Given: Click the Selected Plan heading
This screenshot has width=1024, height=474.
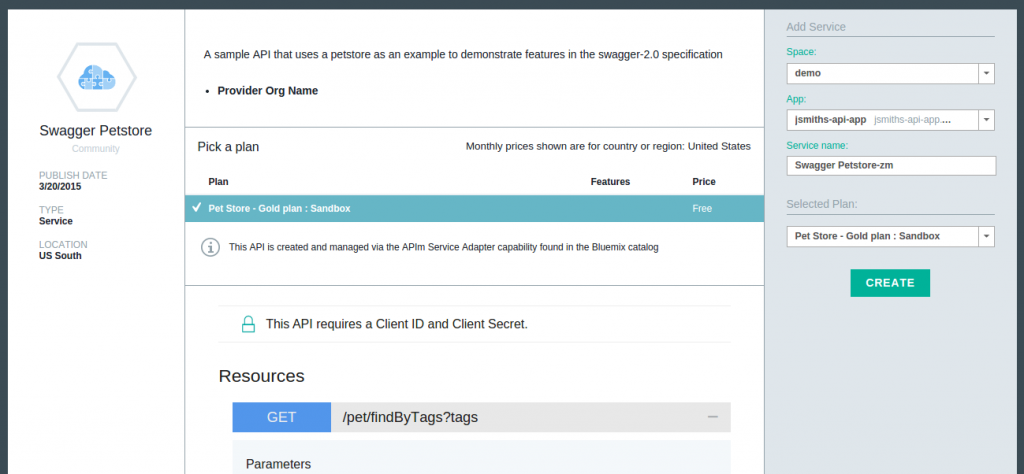Looking at the screenshot, I should point(822,204).
